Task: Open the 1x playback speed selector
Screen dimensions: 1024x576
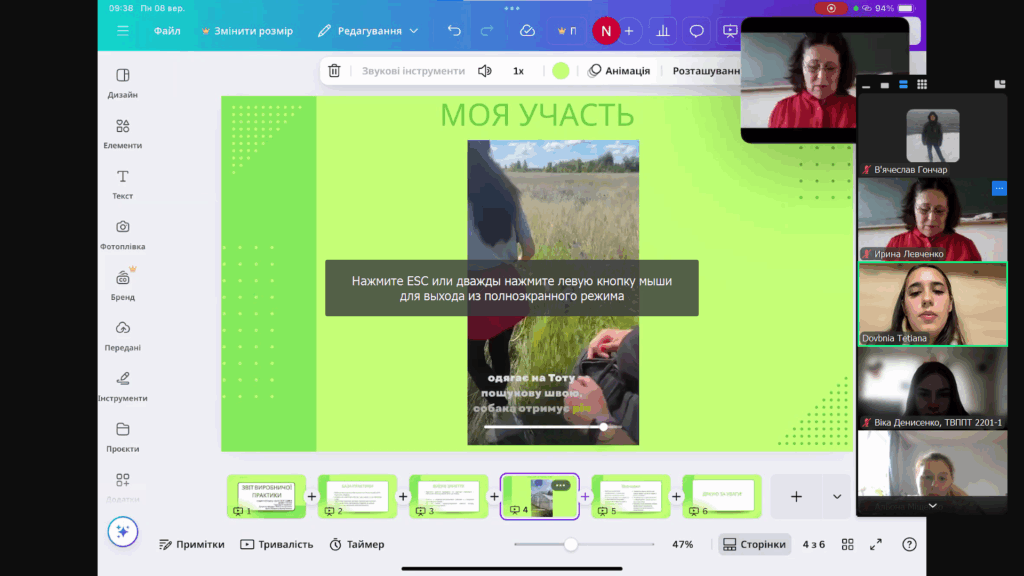Action: pyautogui.click(x=518, y=71)
